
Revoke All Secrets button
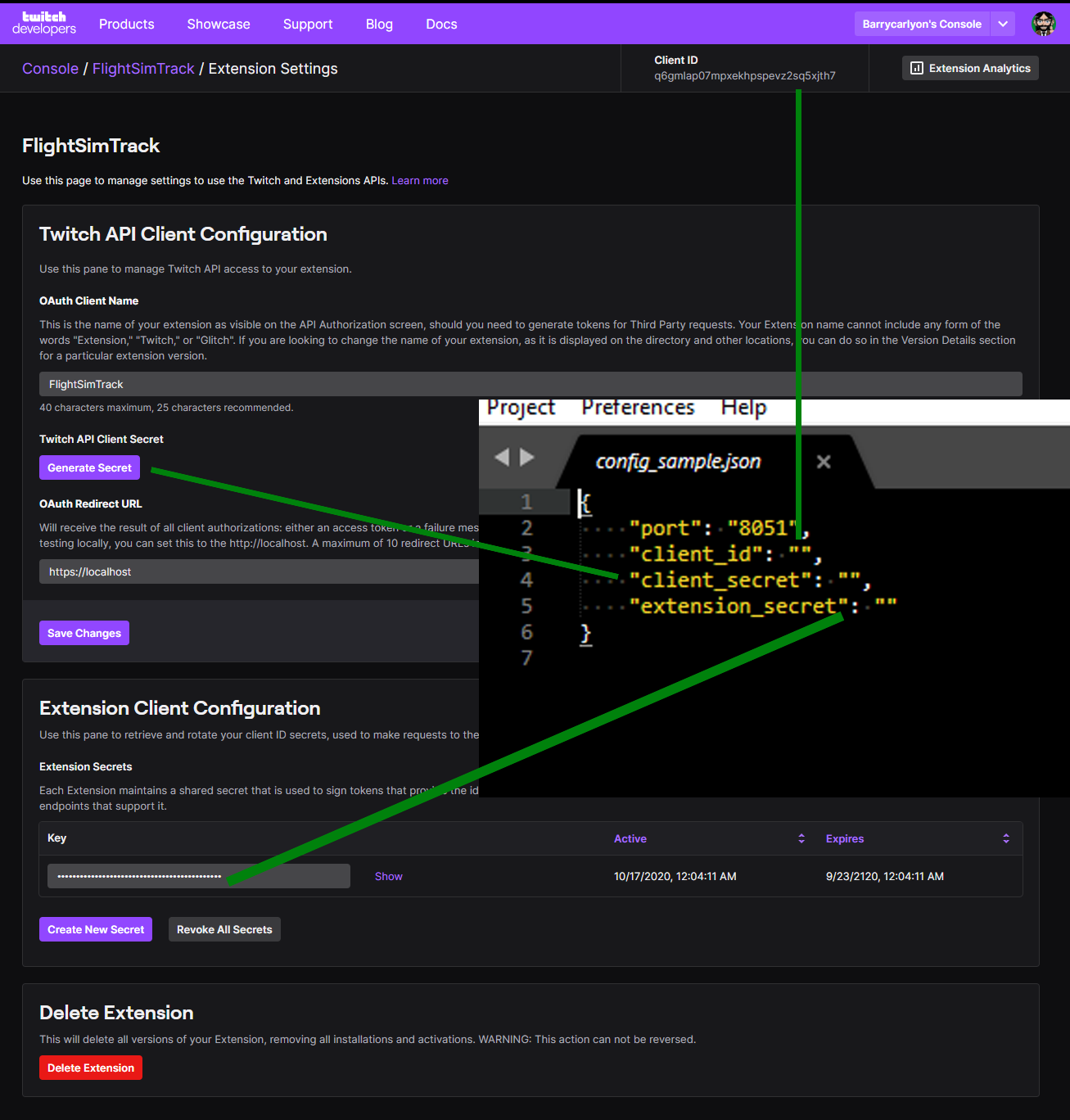click(x=224, y=929)
